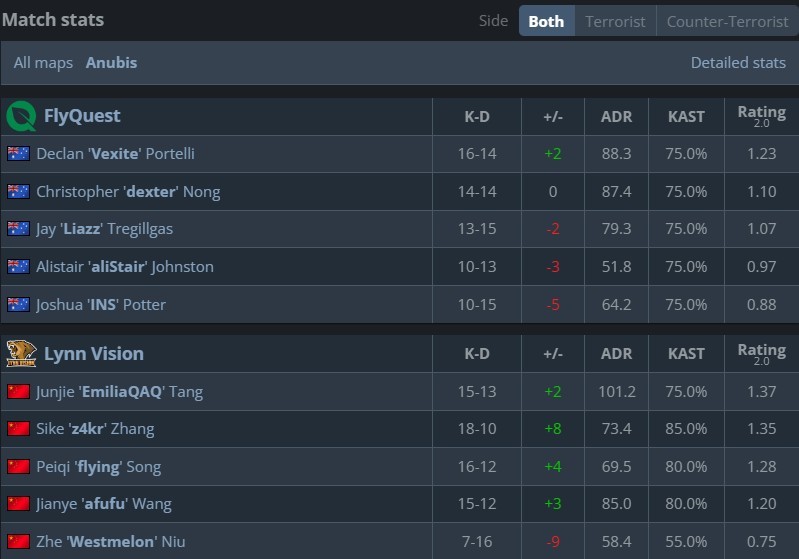Click the Lynn Vision team name

(94, 353)
